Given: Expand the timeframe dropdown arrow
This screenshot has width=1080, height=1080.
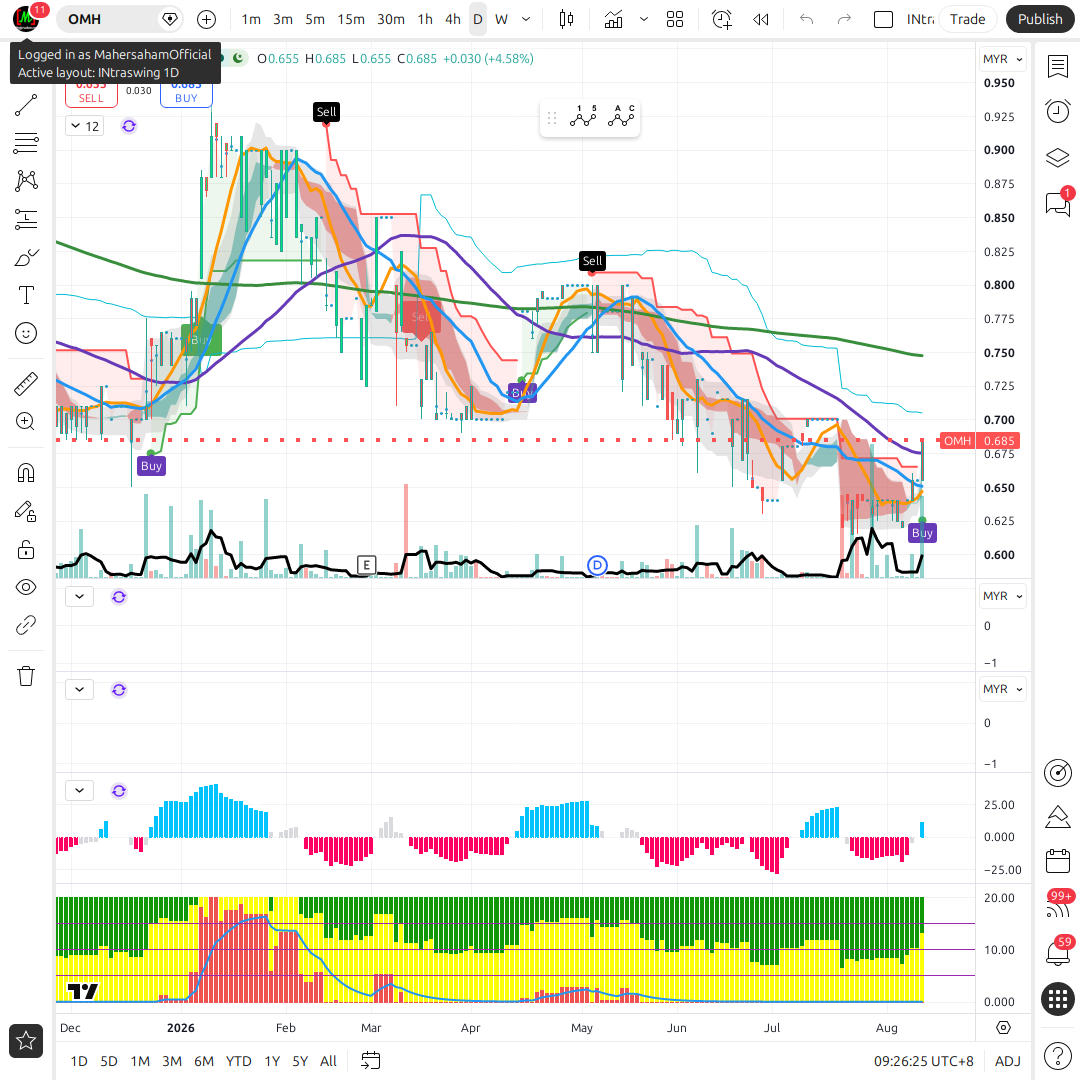Looking at the screenshot, I should tap(526, 19).
